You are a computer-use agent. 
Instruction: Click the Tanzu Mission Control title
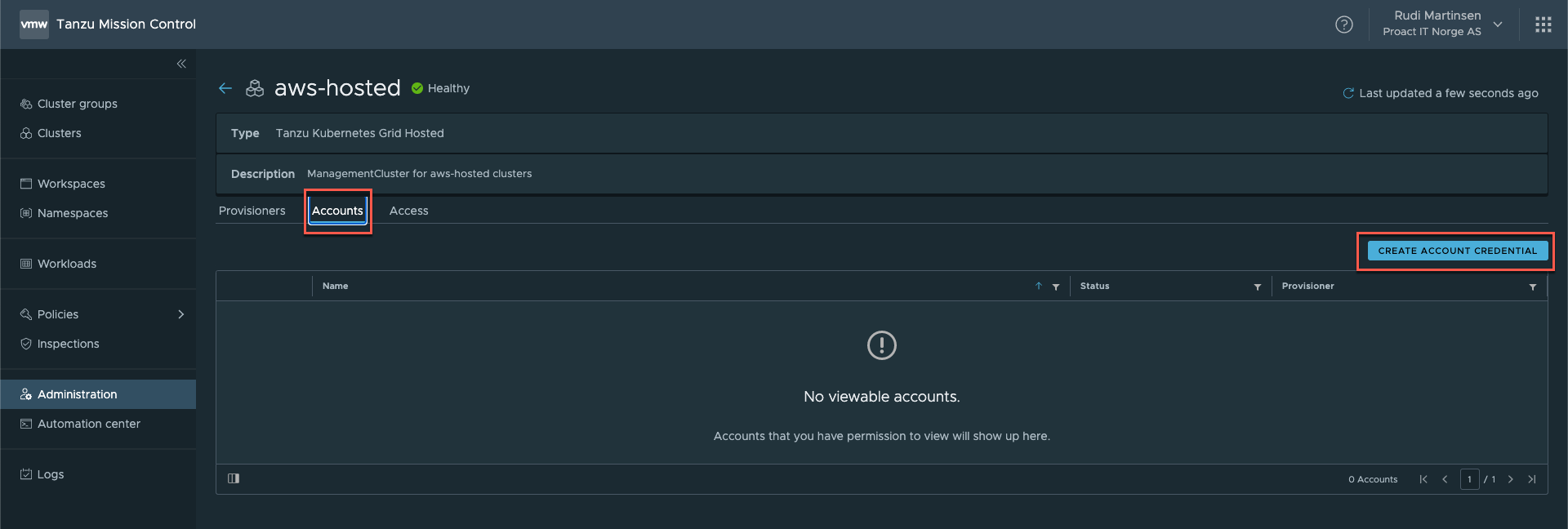point(127,24)
